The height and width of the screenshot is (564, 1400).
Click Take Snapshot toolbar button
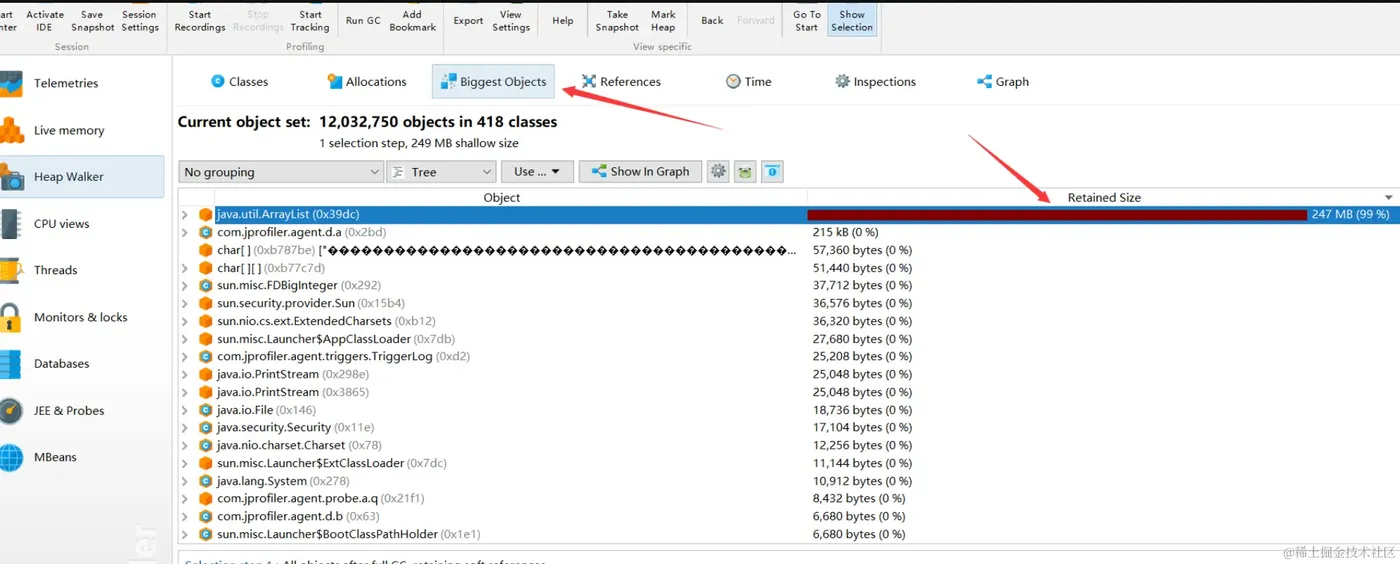[x=617, y=21]
